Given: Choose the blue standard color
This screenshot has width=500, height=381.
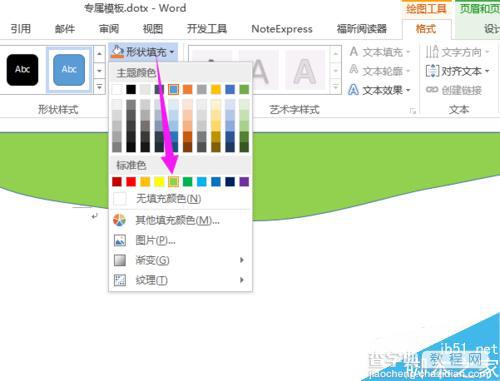Looking at the screenshot, I should click(x=216, y=182).
